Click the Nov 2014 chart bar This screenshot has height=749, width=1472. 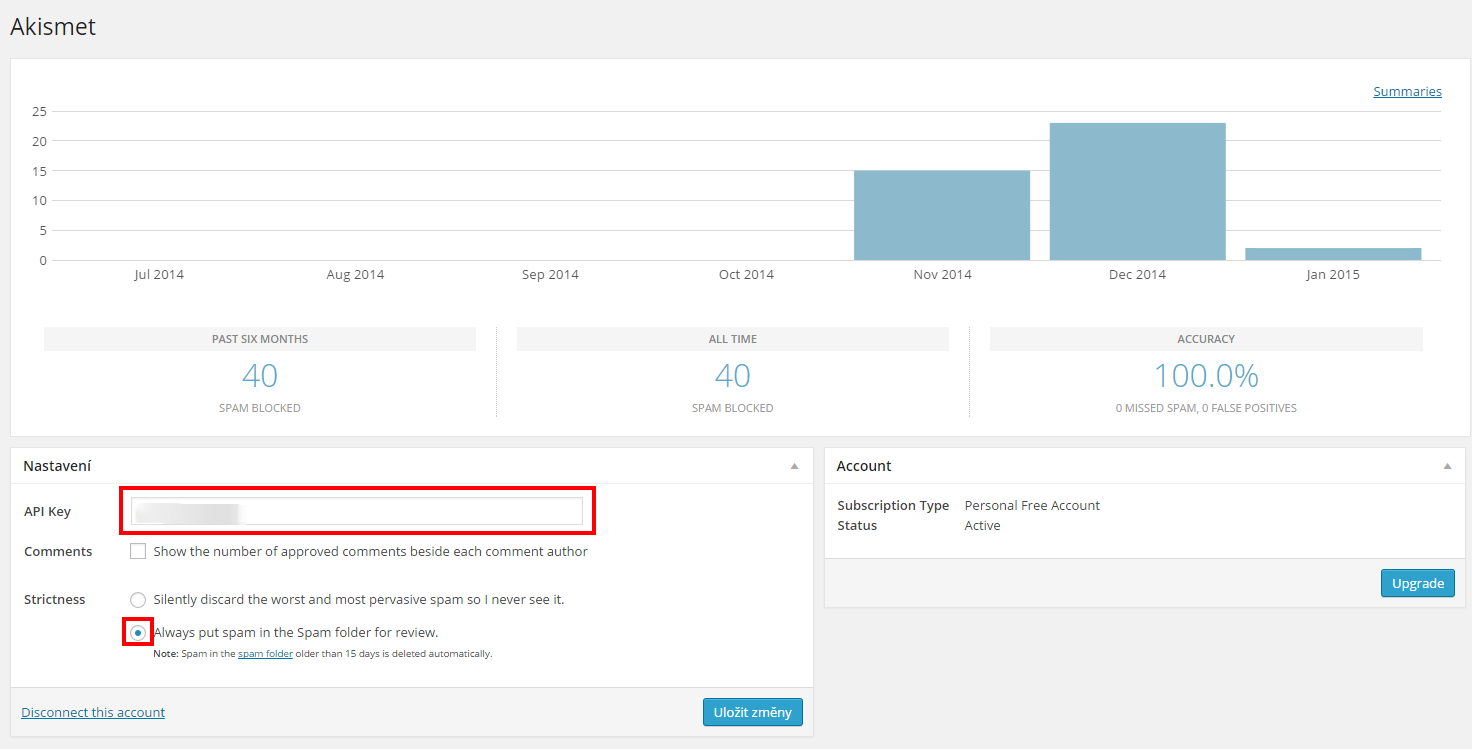coord(942,215)
